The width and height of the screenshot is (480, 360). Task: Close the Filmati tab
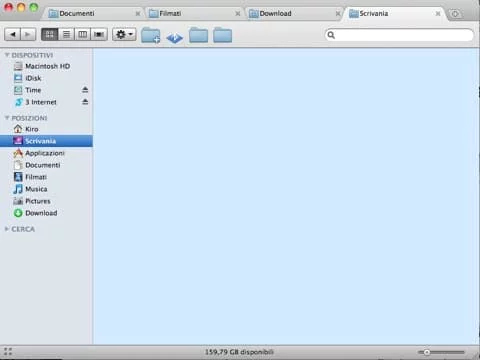(x=238, y=14)
